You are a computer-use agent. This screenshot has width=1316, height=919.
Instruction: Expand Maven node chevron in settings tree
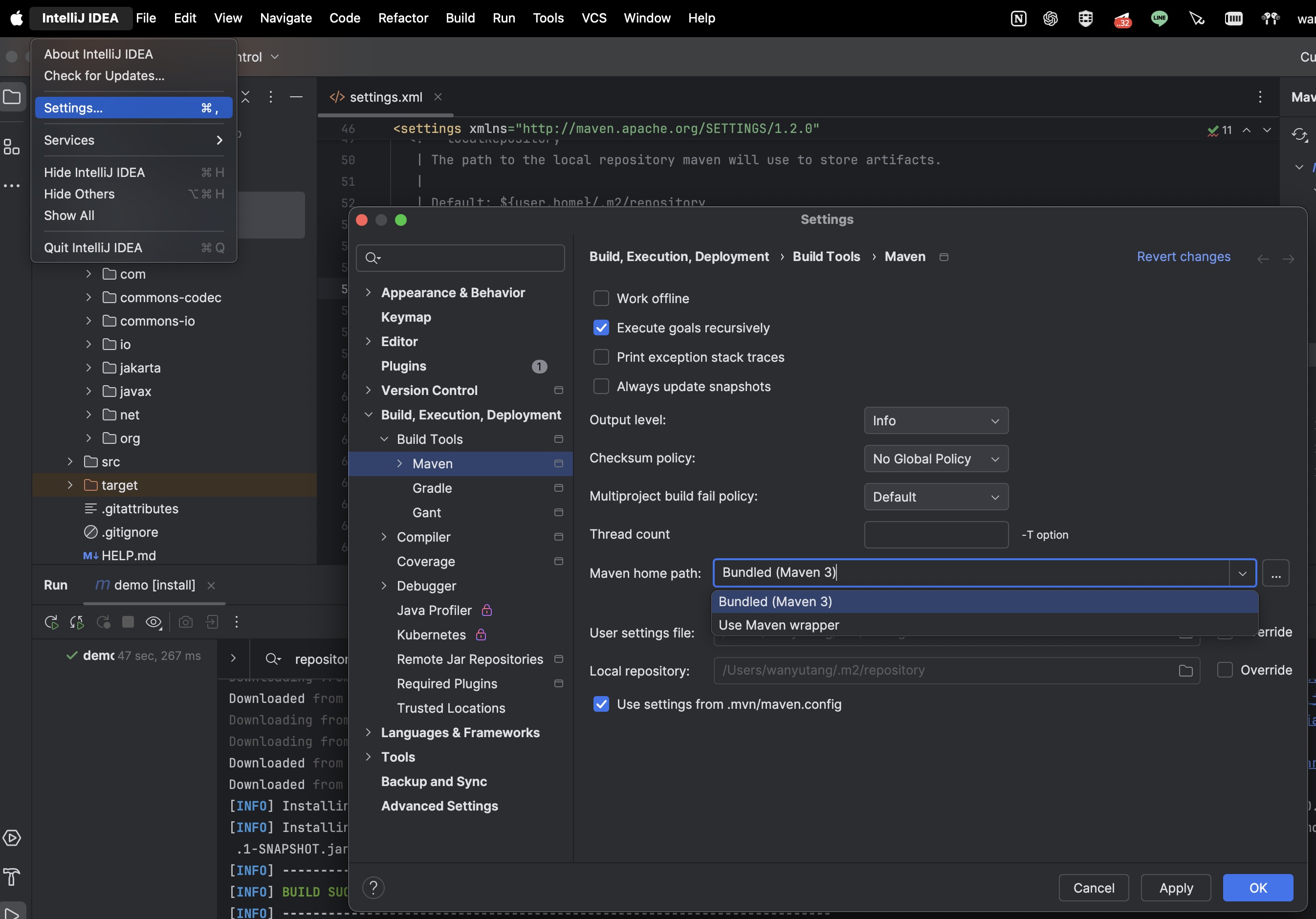pos(400,464)
